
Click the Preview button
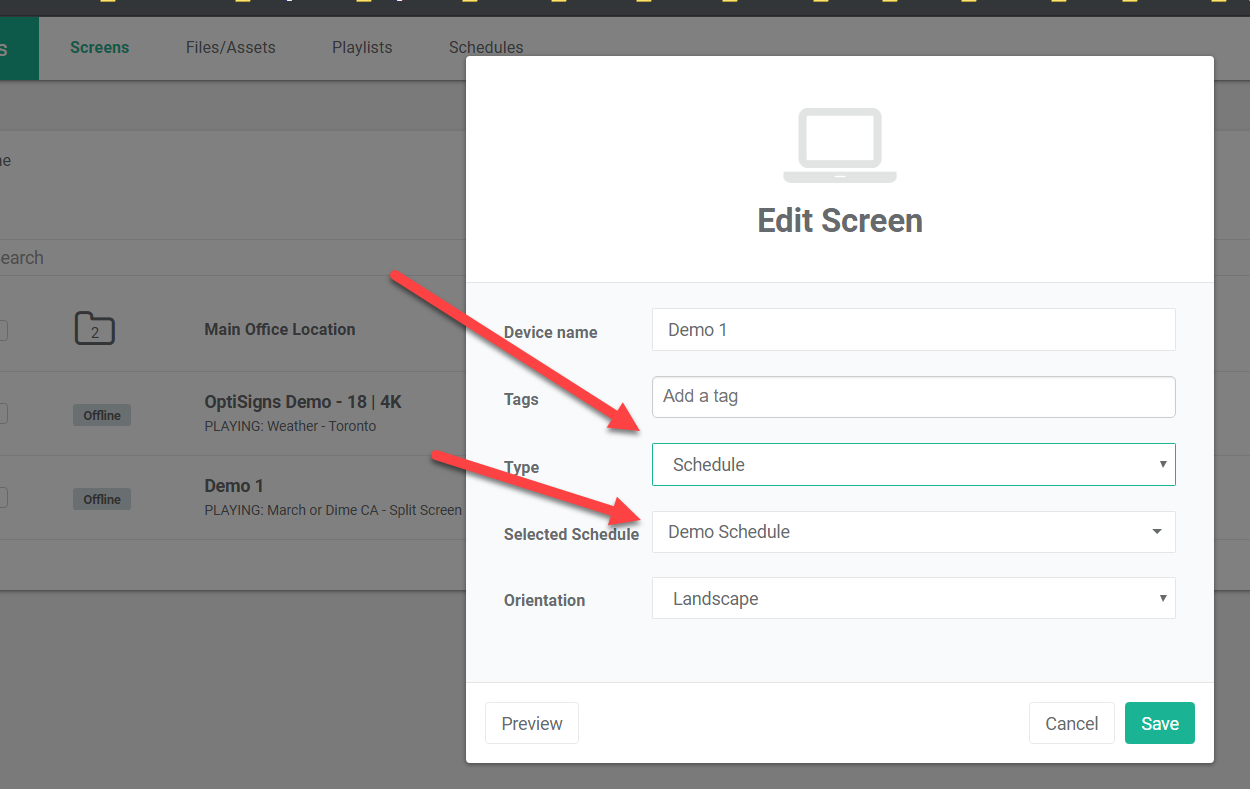(x=531, y=722)
